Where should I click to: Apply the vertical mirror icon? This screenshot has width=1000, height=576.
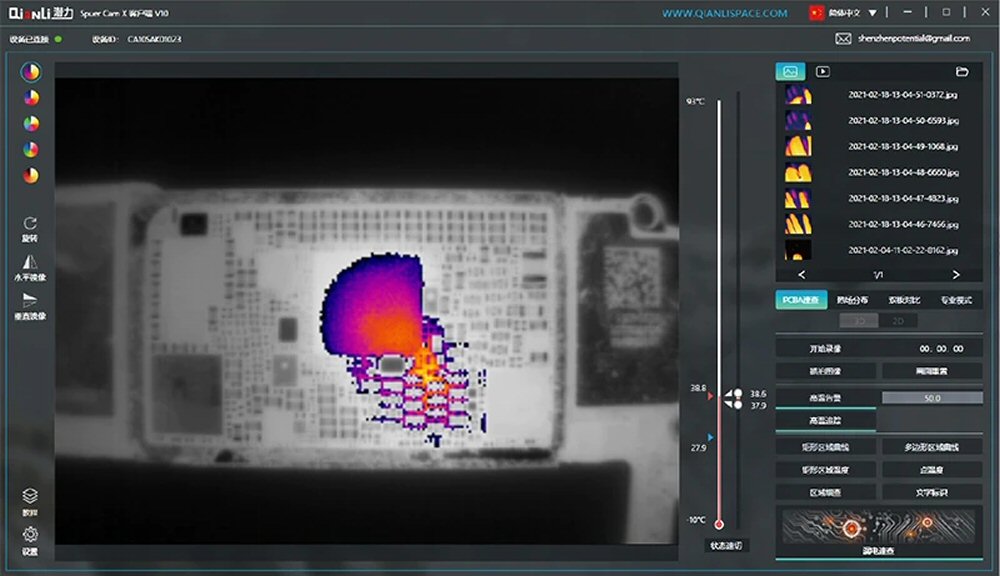pos(30,300)
